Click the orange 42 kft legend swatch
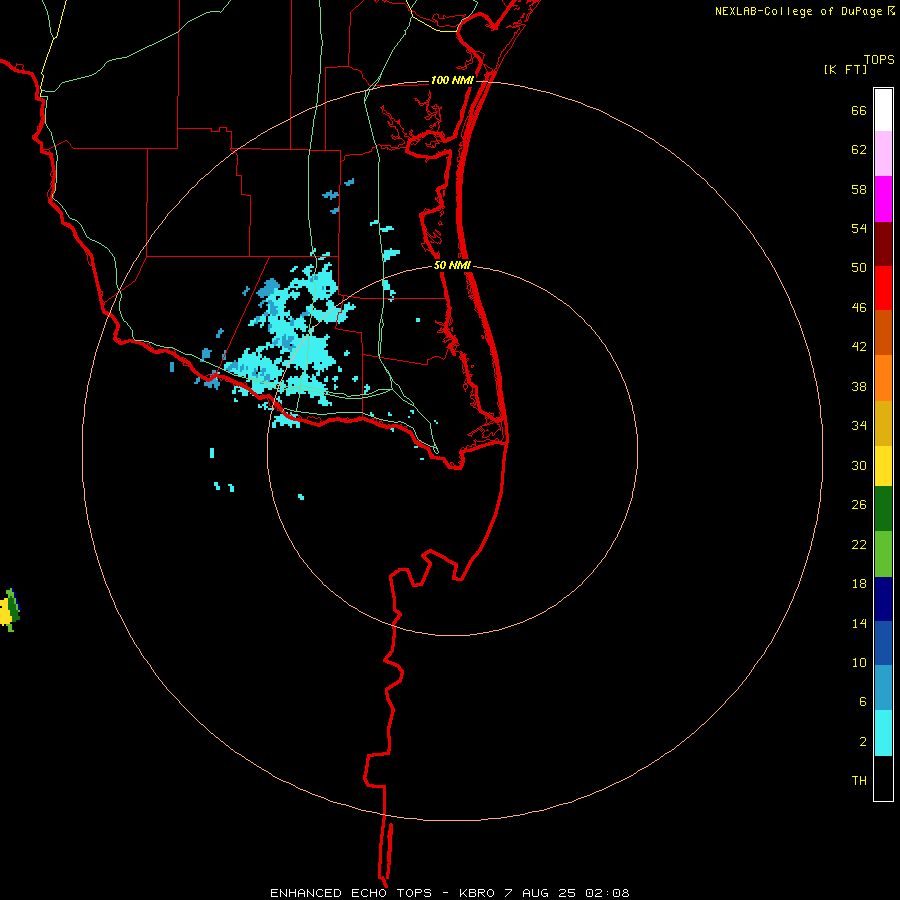The width and height of the screenshot is (900, 900). [x=883, y=377]
